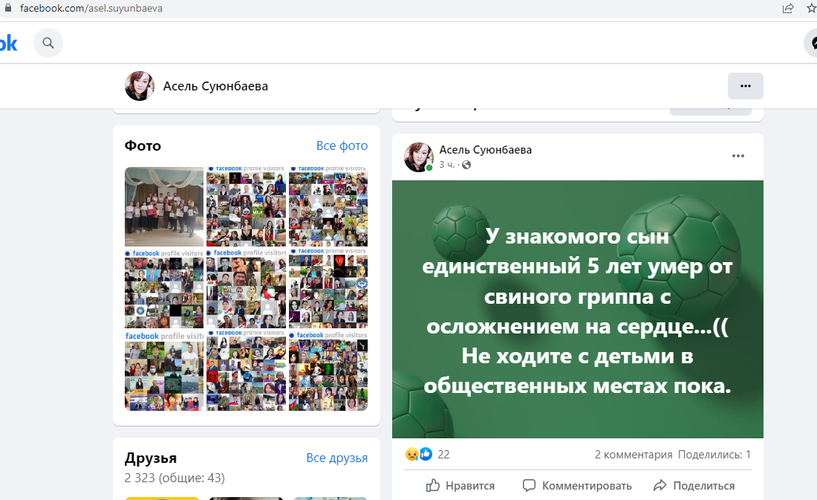Click the top-left photo thumbnail in Фото

tap(164, 207)
